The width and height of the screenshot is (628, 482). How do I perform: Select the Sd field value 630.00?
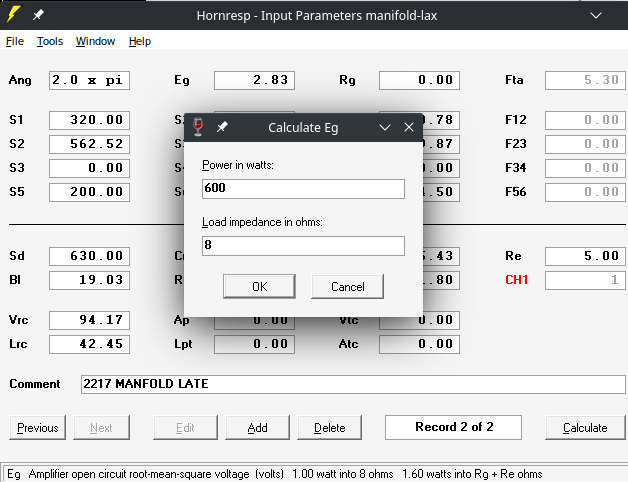pyautogui.click(x=89, y=256)
